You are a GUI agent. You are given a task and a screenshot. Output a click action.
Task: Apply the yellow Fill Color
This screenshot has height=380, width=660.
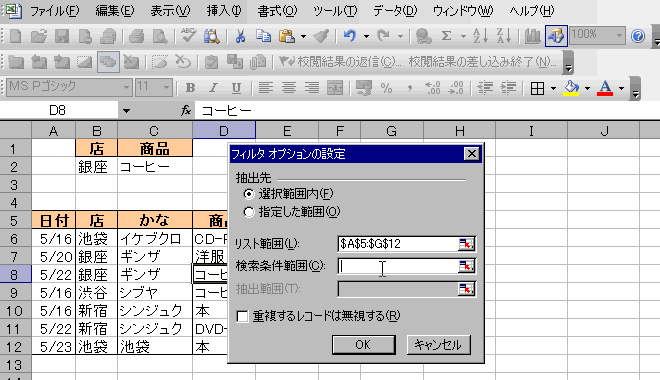point(571,88)
